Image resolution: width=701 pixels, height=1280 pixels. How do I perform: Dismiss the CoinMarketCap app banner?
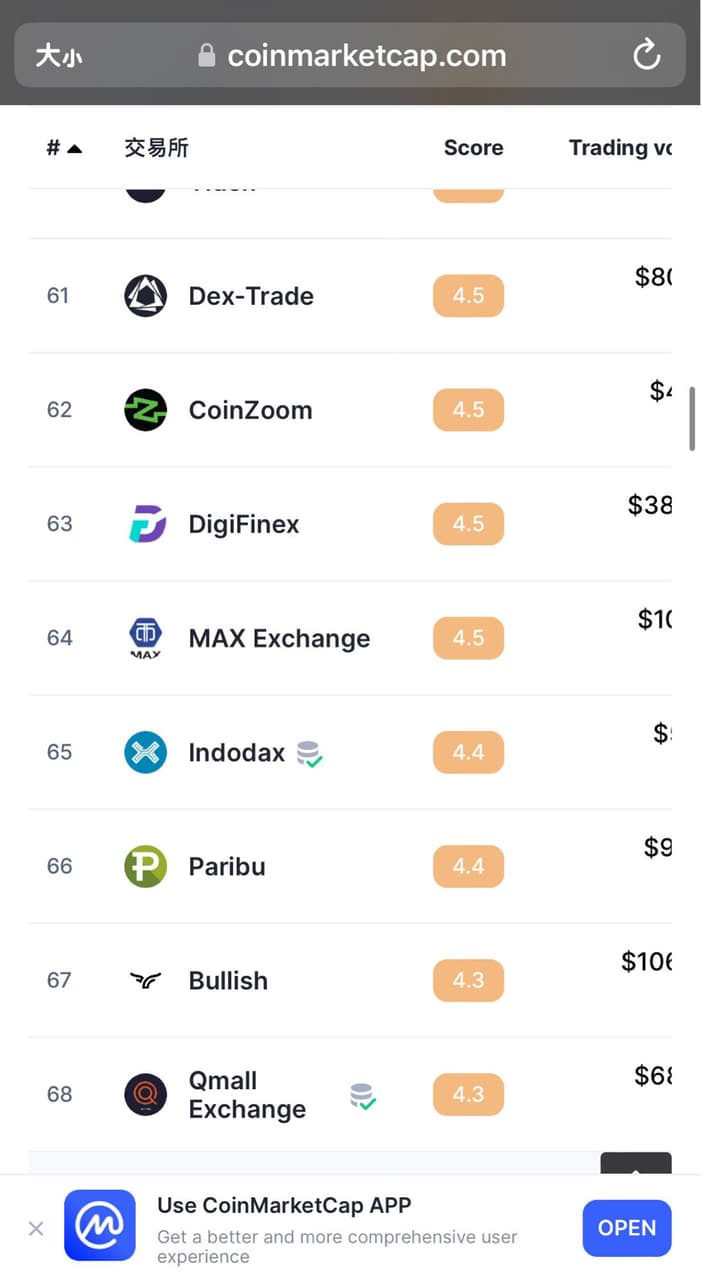tap(36, 1228)
